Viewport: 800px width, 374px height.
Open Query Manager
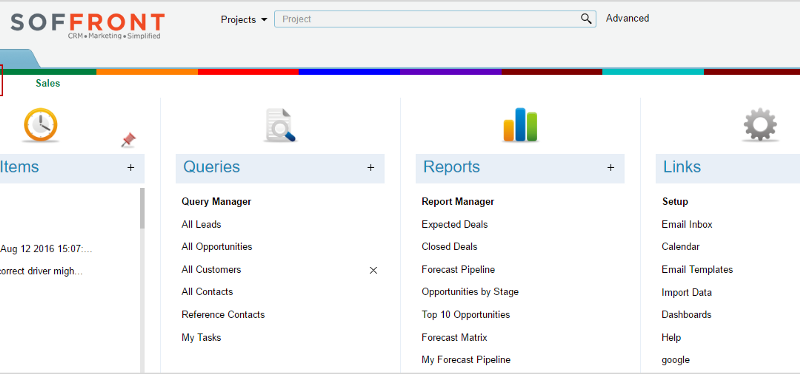(216, 202)
